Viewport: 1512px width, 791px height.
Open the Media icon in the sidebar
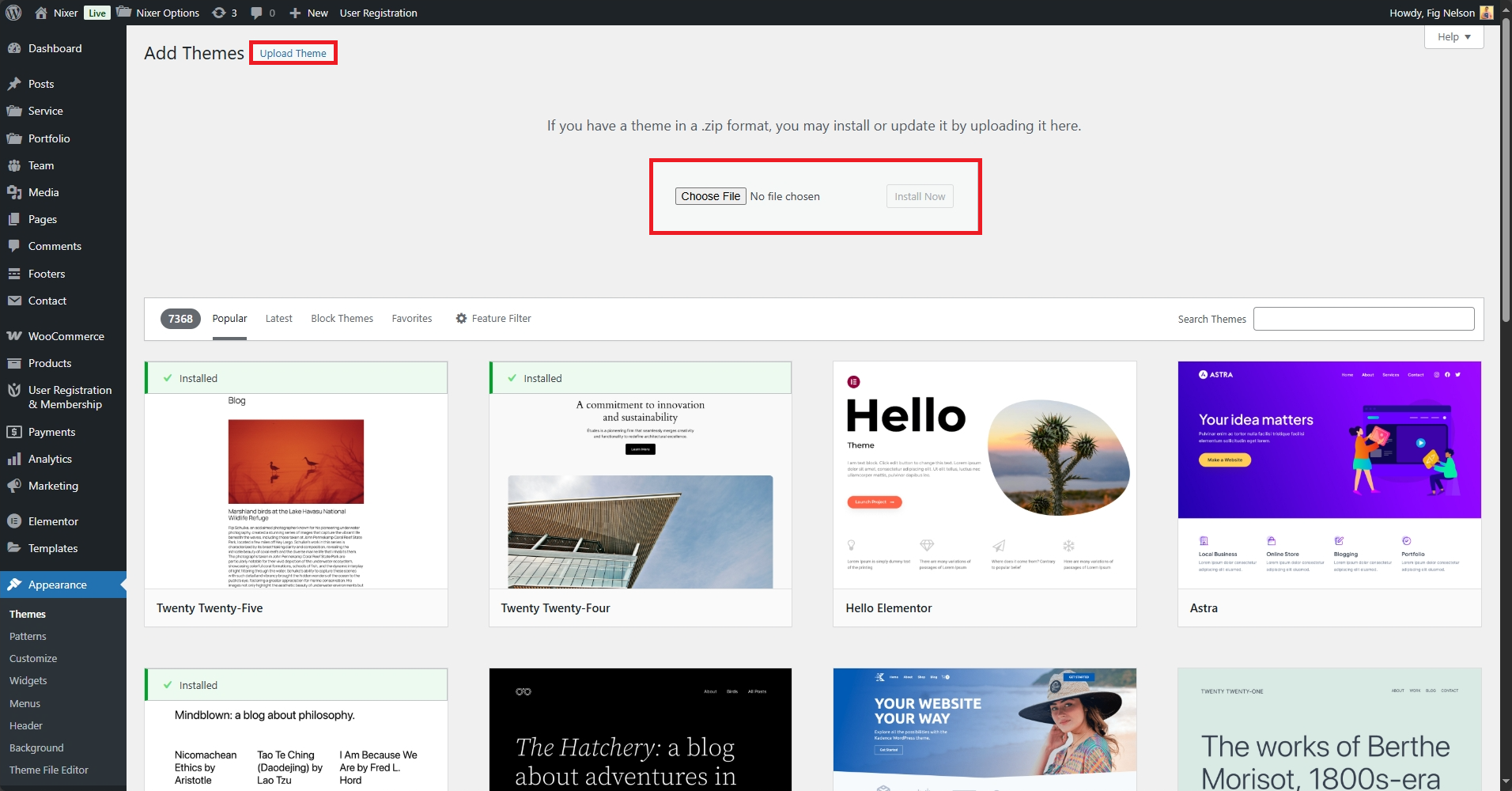pos(14,192)
